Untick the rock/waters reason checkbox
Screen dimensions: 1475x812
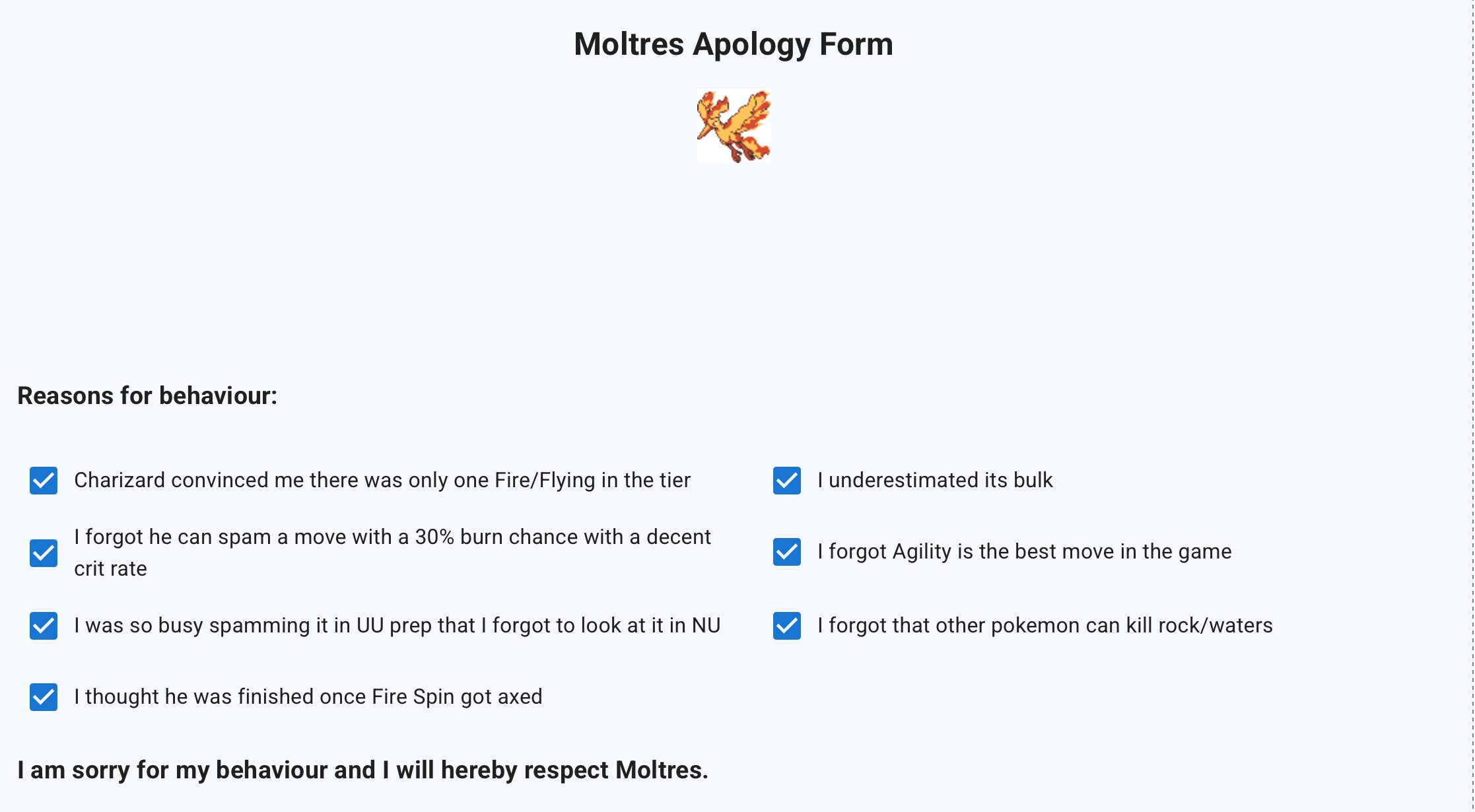(787, 626)
